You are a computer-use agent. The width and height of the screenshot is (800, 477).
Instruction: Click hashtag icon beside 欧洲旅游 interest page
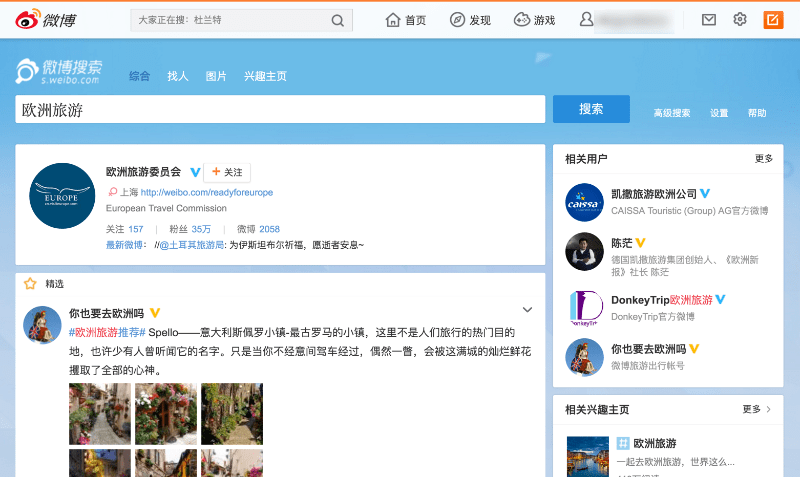622,443
